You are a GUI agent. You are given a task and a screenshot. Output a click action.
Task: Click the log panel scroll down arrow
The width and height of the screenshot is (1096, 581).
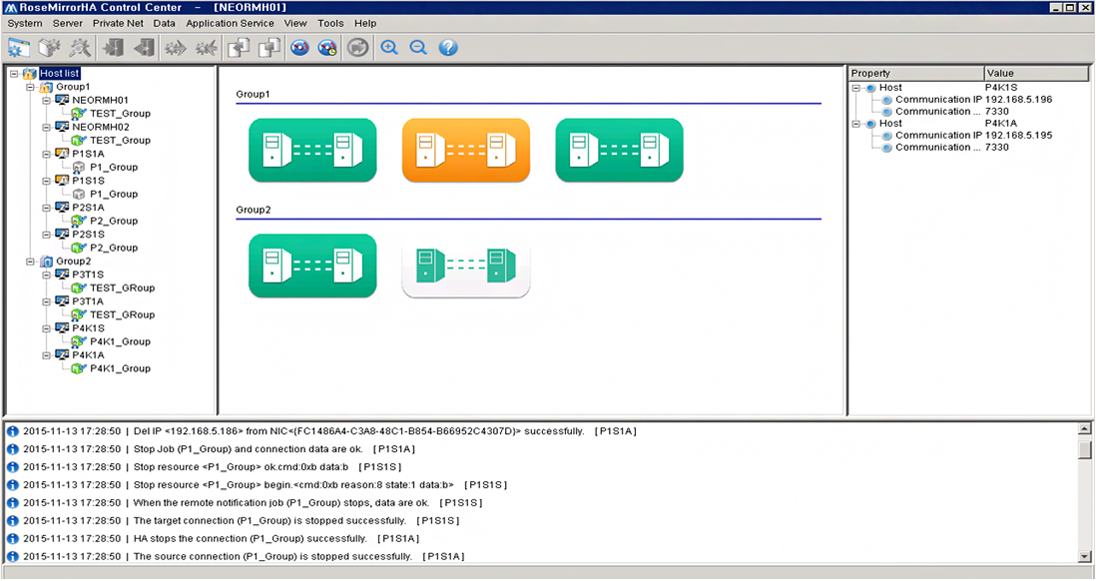(x=1085, y=557)
